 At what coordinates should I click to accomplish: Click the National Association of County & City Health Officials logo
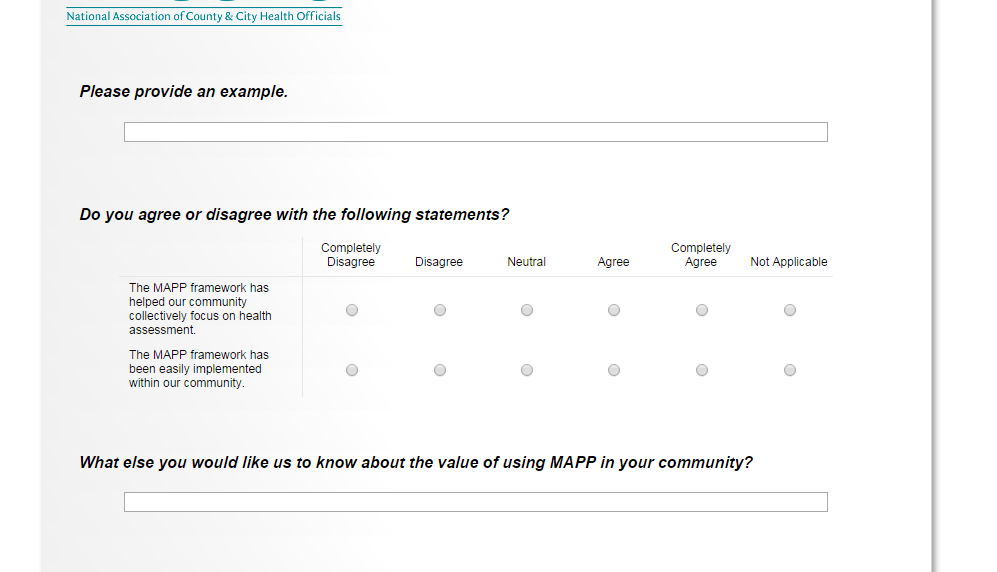204,14
